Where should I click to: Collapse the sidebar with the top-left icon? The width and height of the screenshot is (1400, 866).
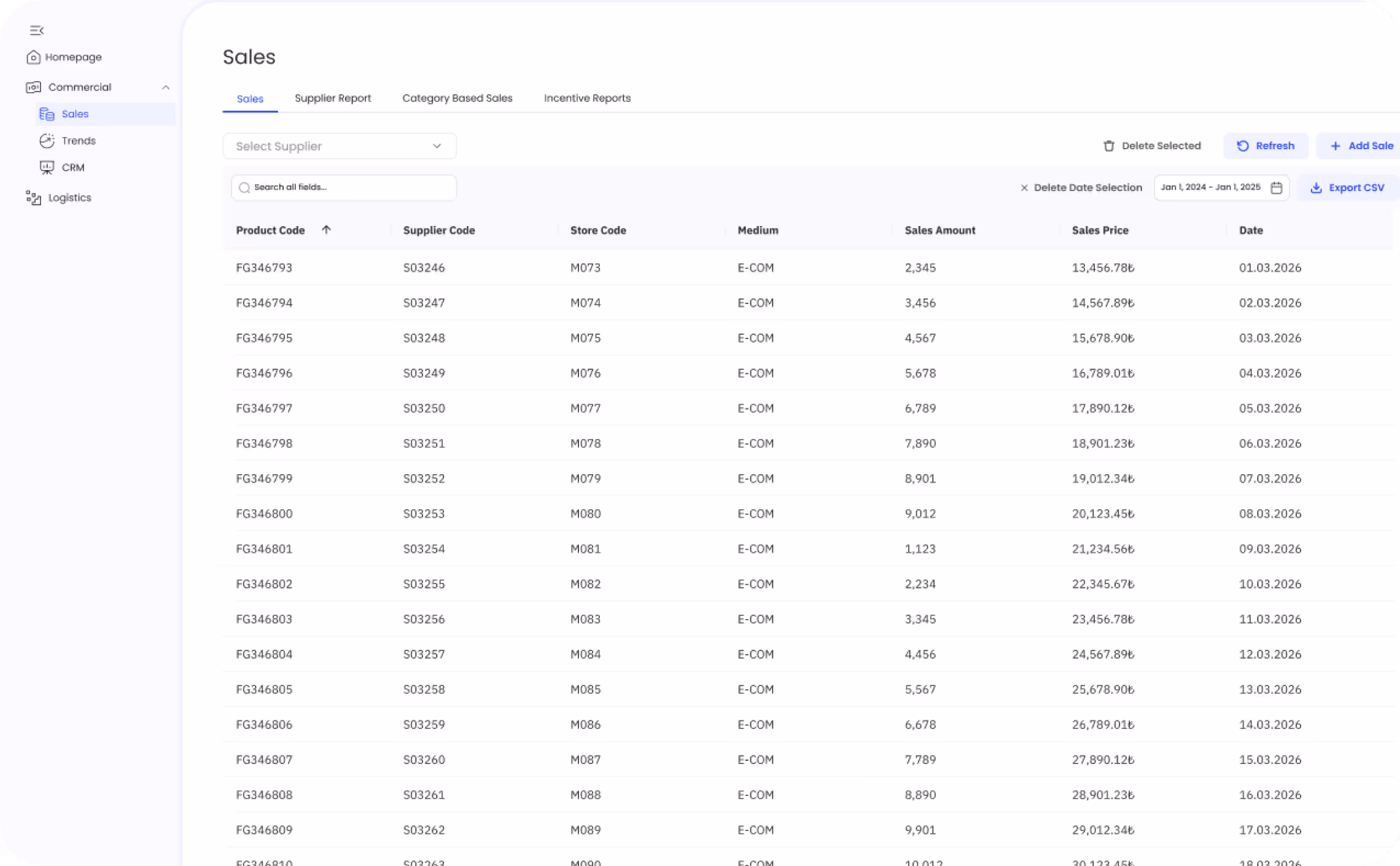37,30
